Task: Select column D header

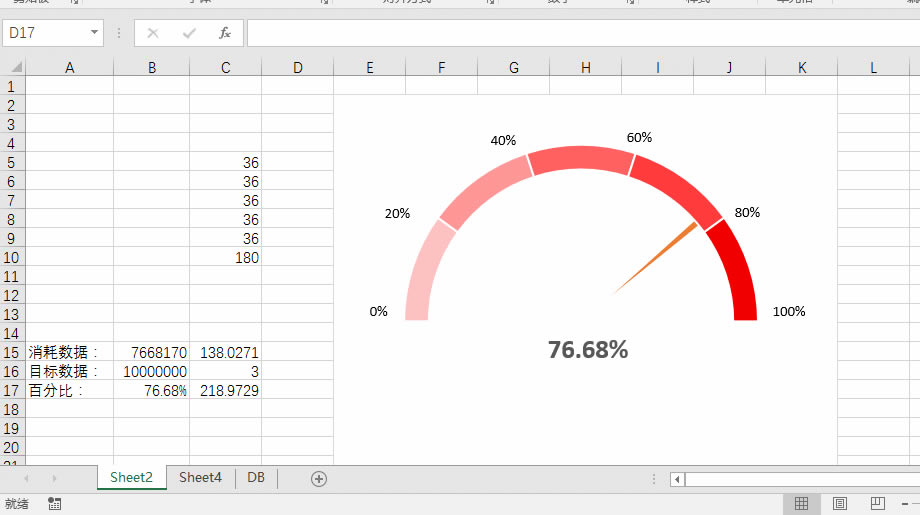Action: pyautogui.click(x=297, y=67)
